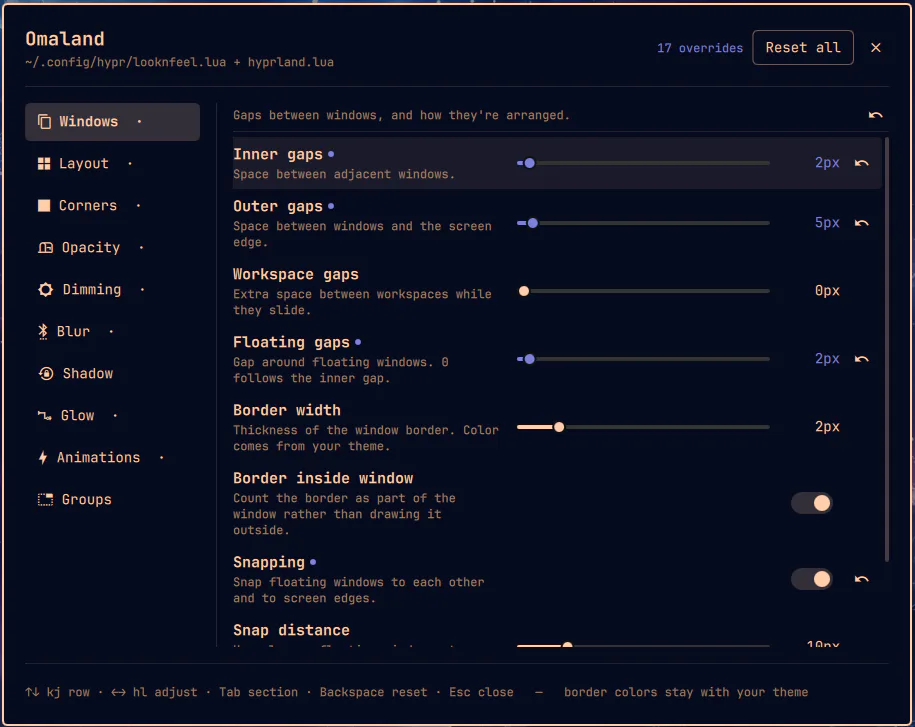
Task: Click the 'Tab section' hint in footer
Action: point(258,692)
